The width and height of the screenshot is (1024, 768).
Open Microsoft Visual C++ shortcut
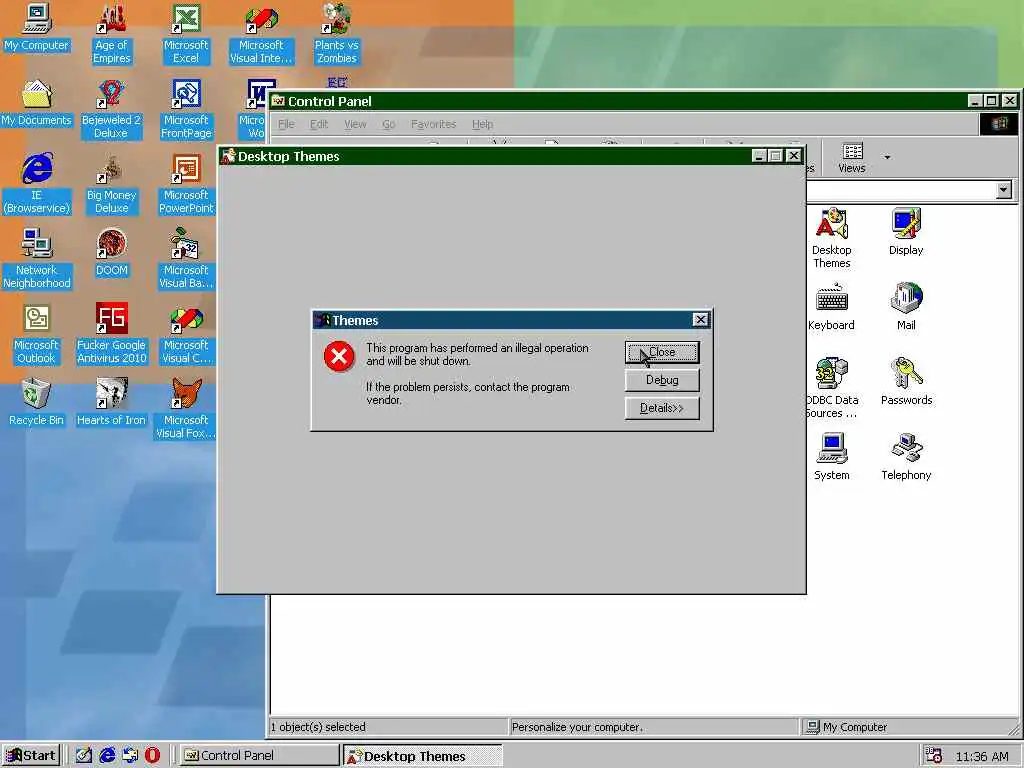tap(186, 334)
